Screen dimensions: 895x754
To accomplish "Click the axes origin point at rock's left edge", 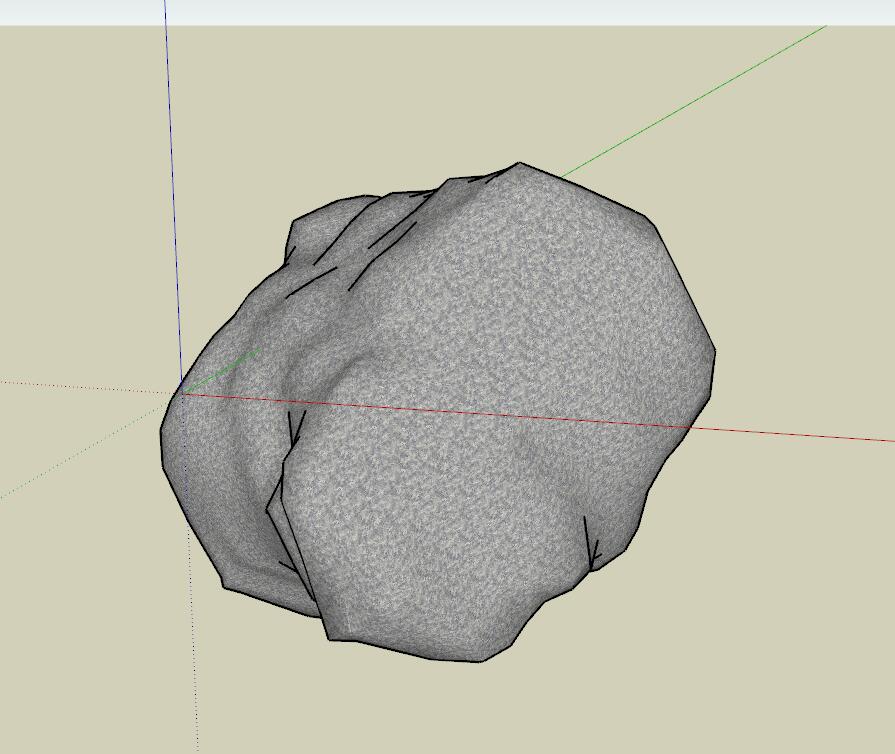I will (x=183, y=393).
